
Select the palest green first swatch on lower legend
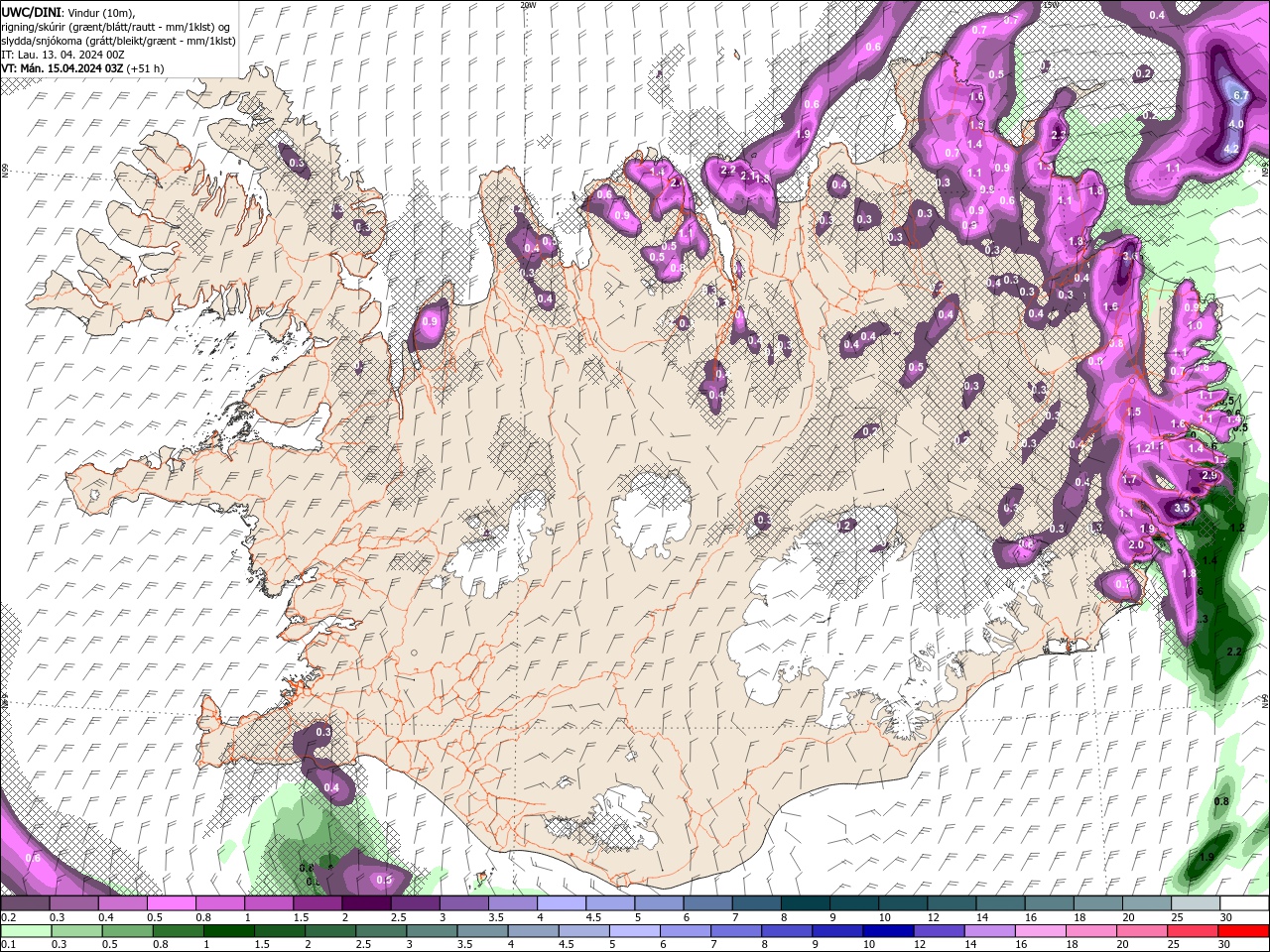pyautogui.click(x=25, y=931)
